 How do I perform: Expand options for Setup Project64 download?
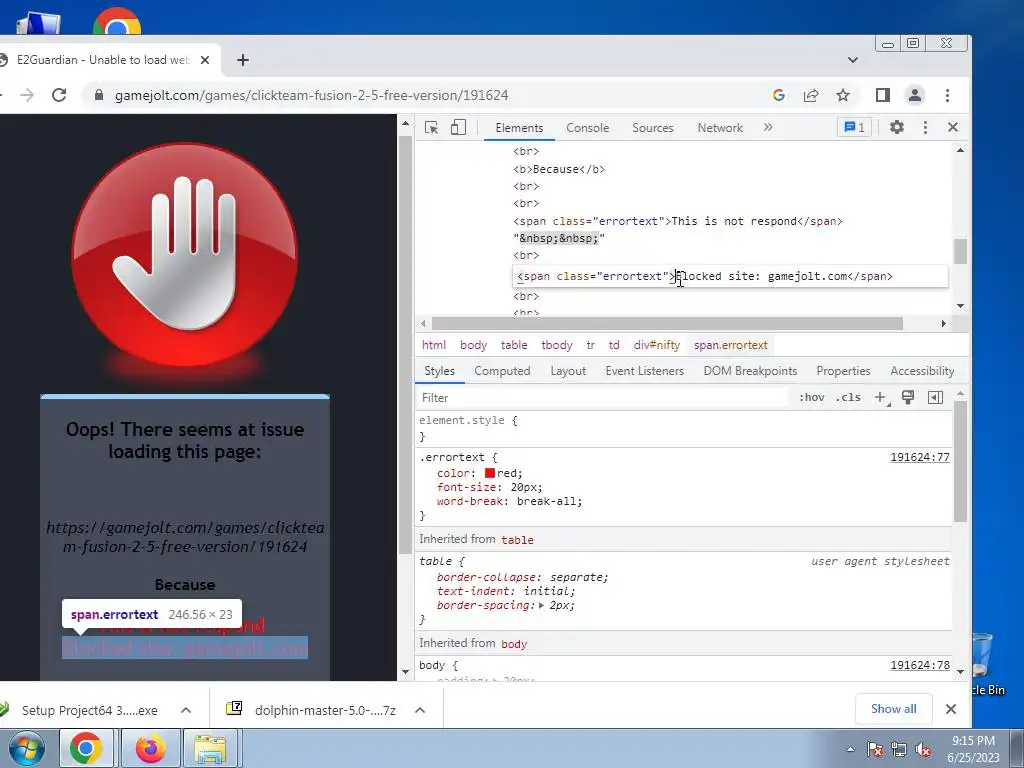coord(186,710)
